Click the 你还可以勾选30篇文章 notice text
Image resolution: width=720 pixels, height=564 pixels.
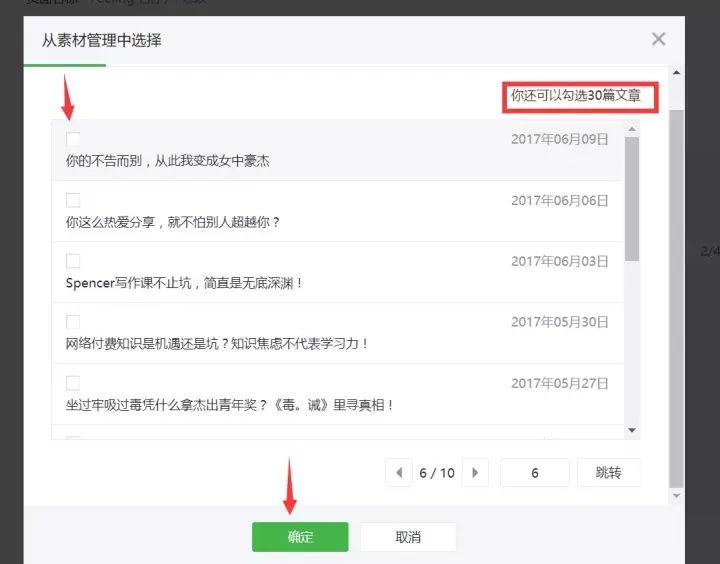coord(576,96)
